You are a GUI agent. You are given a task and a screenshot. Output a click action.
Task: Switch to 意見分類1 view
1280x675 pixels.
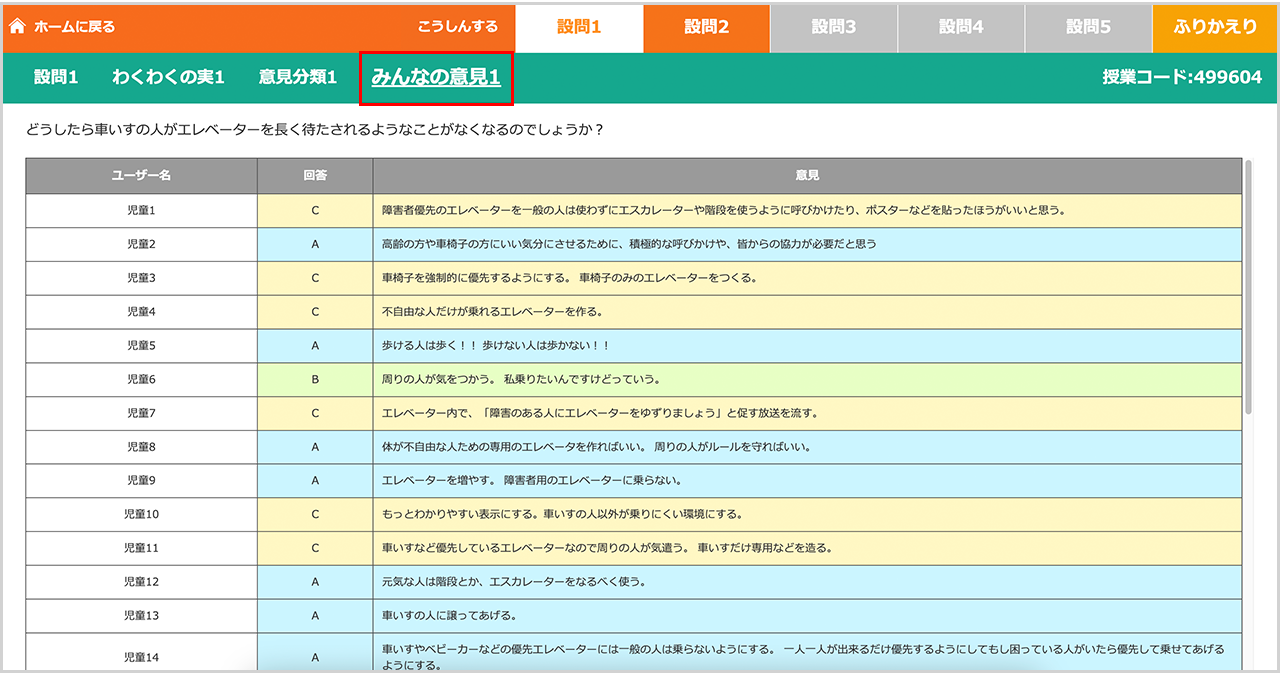click(x=298, y=77)
